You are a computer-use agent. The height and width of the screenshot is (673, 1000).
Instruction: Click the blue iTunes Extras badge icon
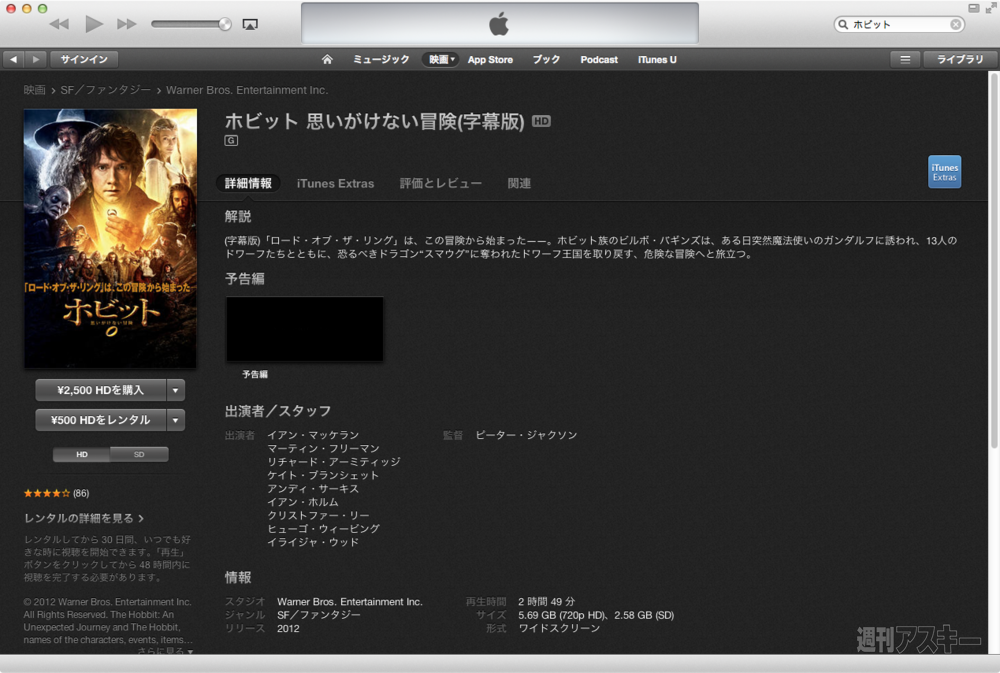click(945, 172)
